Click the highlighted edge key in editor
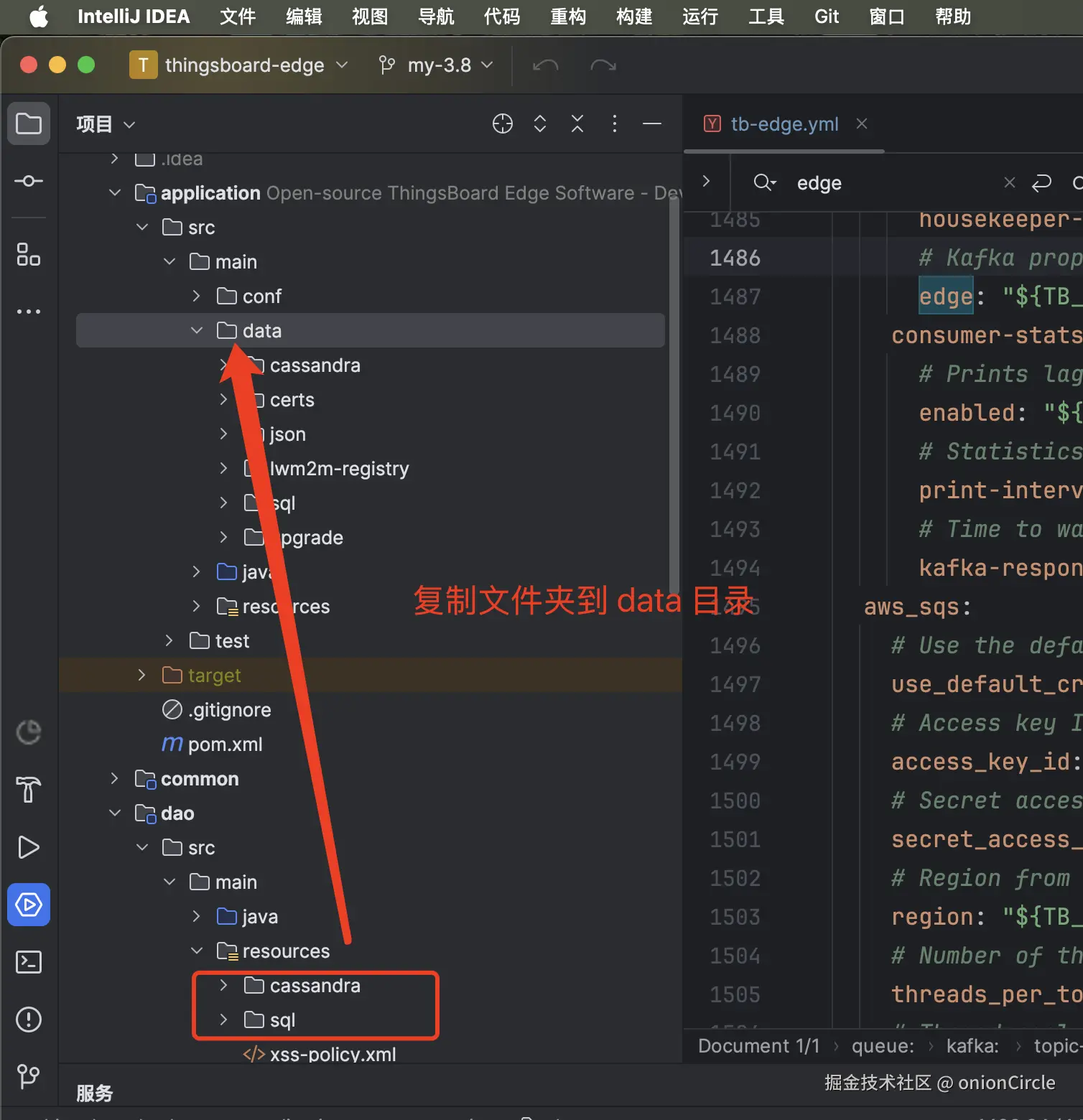This screenshot has height=1120, width=1083. (x=946, y=297)
